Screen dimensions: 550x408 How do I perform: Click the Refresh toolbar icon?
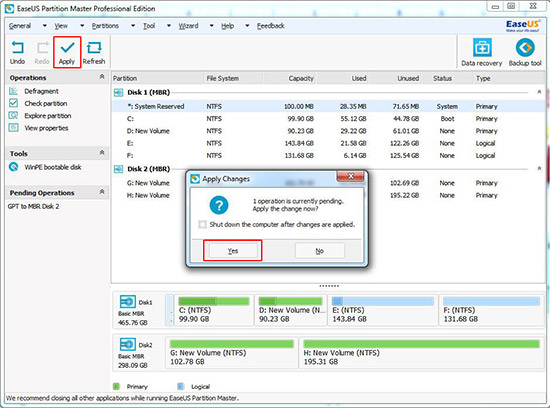94,48
